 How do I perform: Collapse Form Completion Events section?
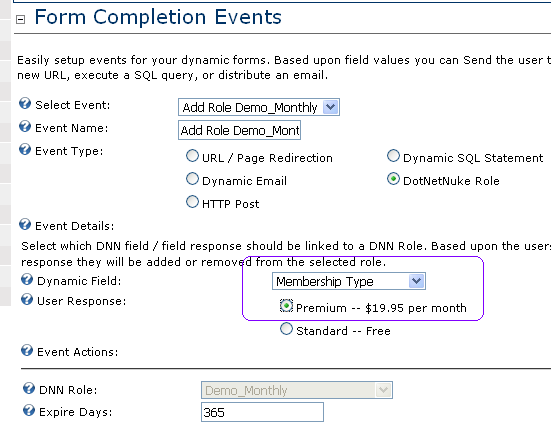(21, 20)
